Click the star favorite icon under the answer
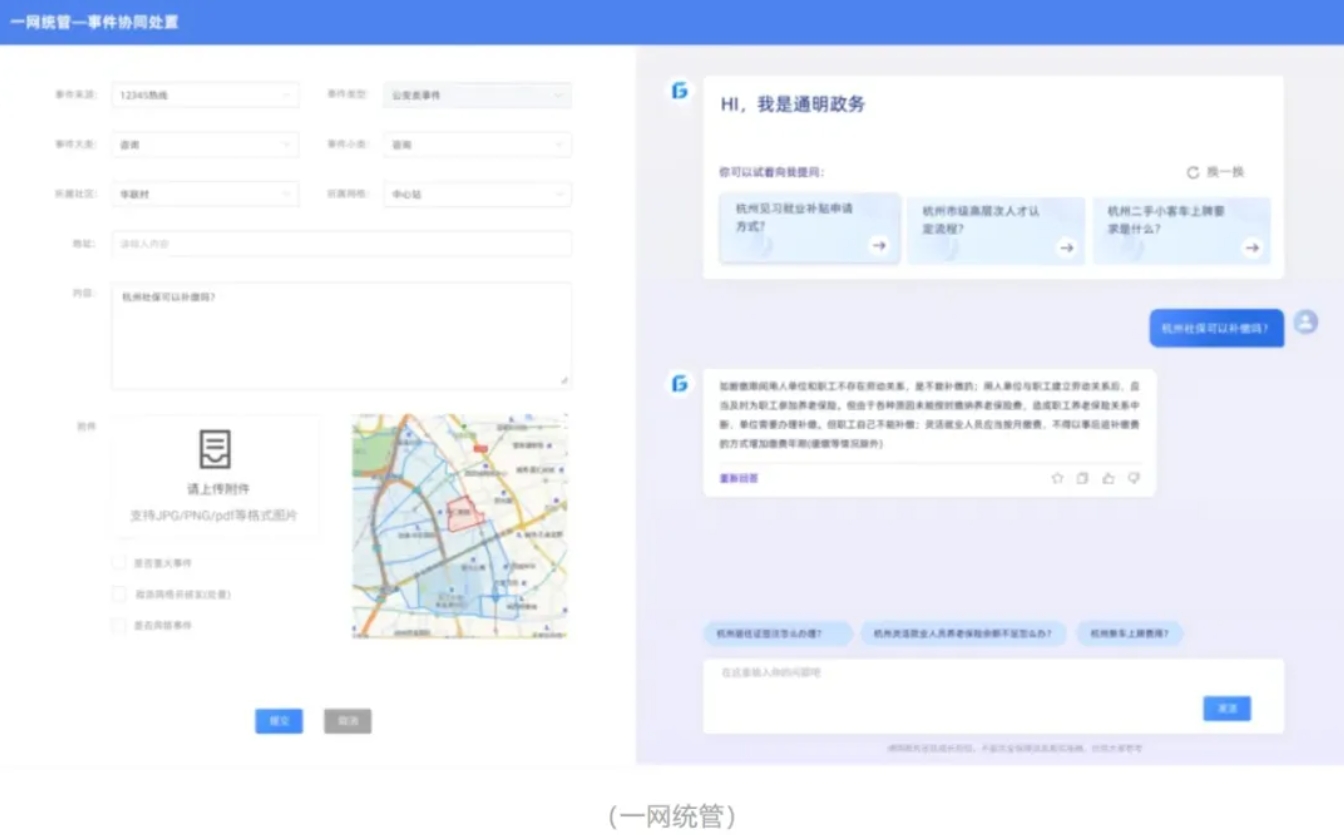 [x=1057, y=479]
